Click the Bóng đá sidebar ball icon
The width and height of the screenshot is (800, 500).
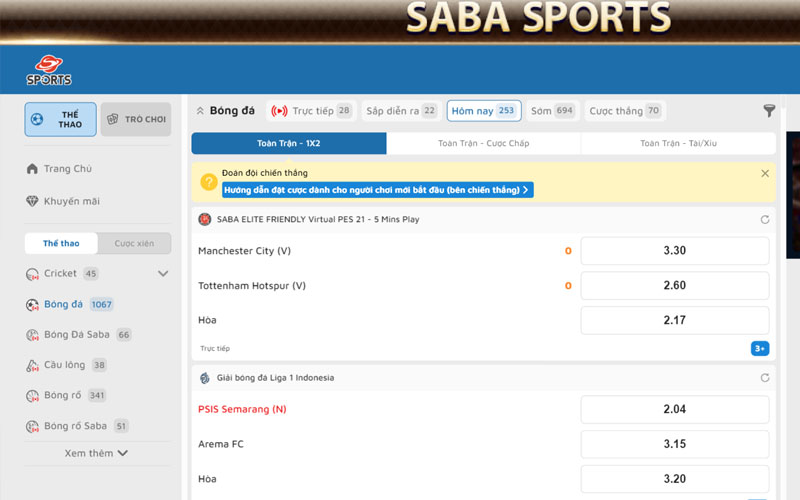pos(32,305)
